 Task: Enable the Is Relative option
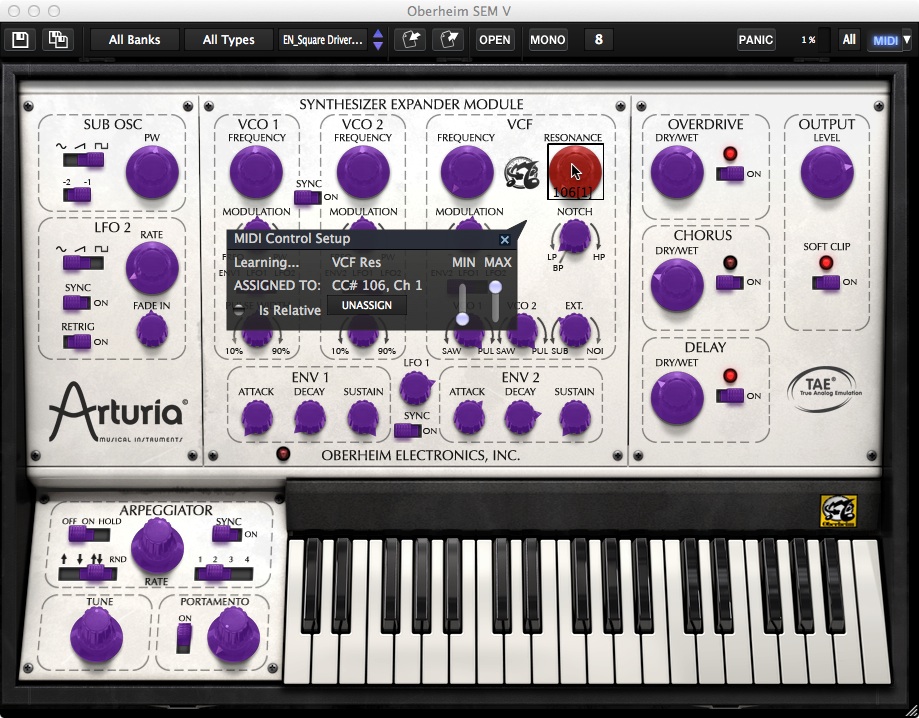coord(239,310)
